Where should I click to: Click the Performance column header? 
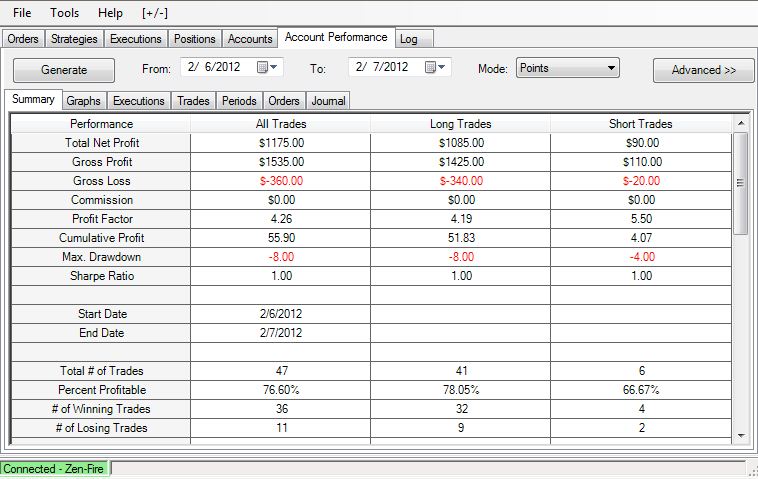102,124
